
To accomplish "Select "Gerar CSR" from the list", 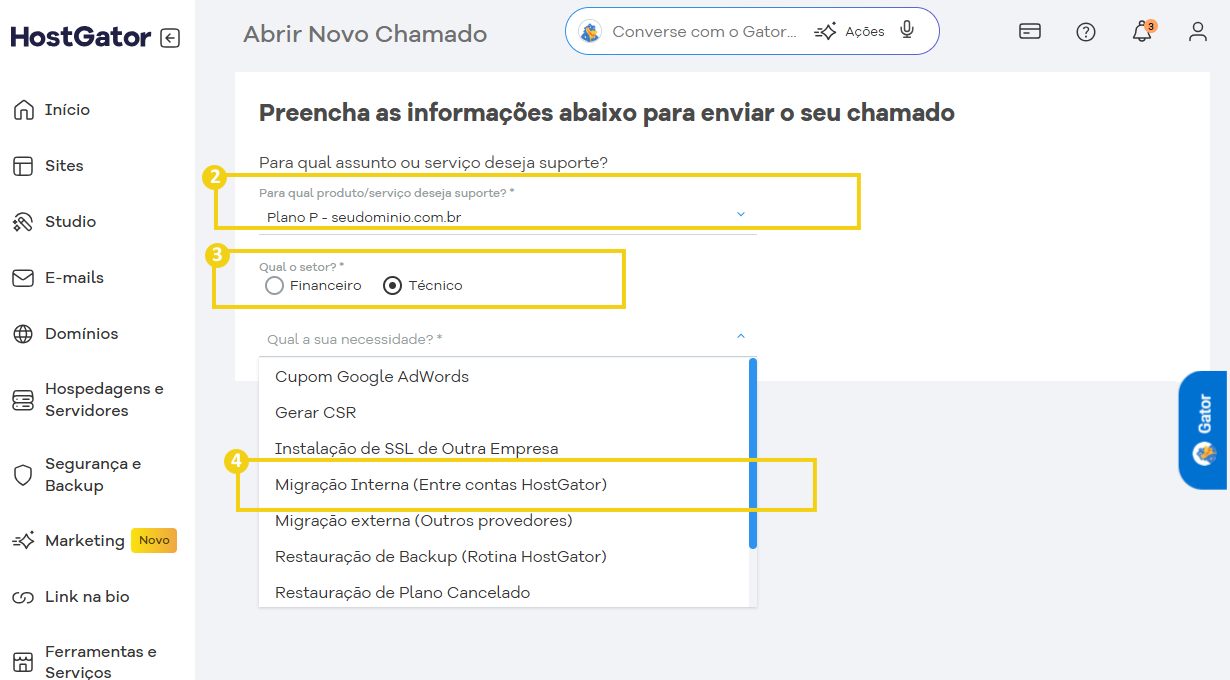I will coord(316,413).
